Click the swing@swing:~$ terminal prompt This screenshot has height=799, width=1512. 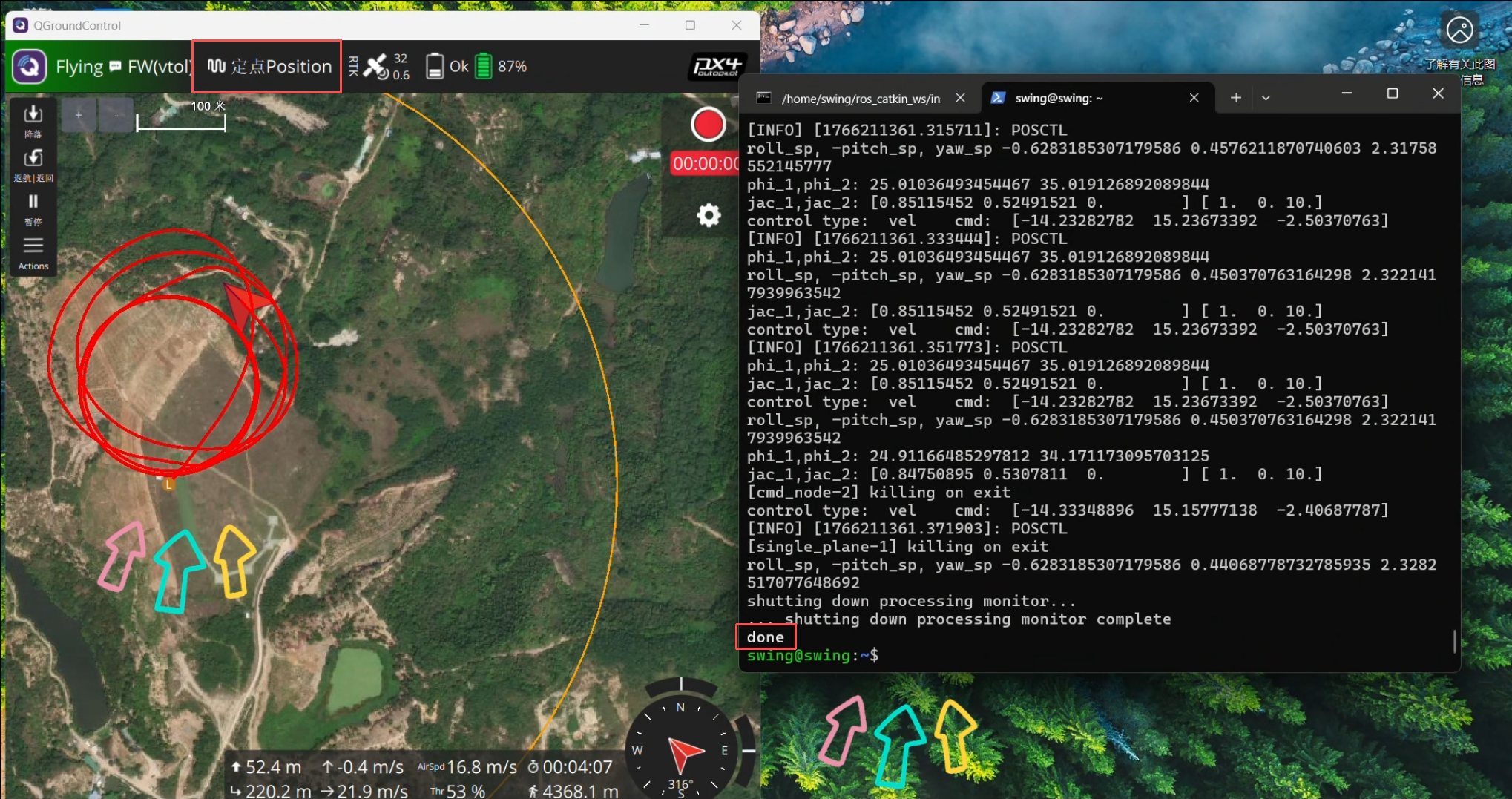tap(812, 655)
